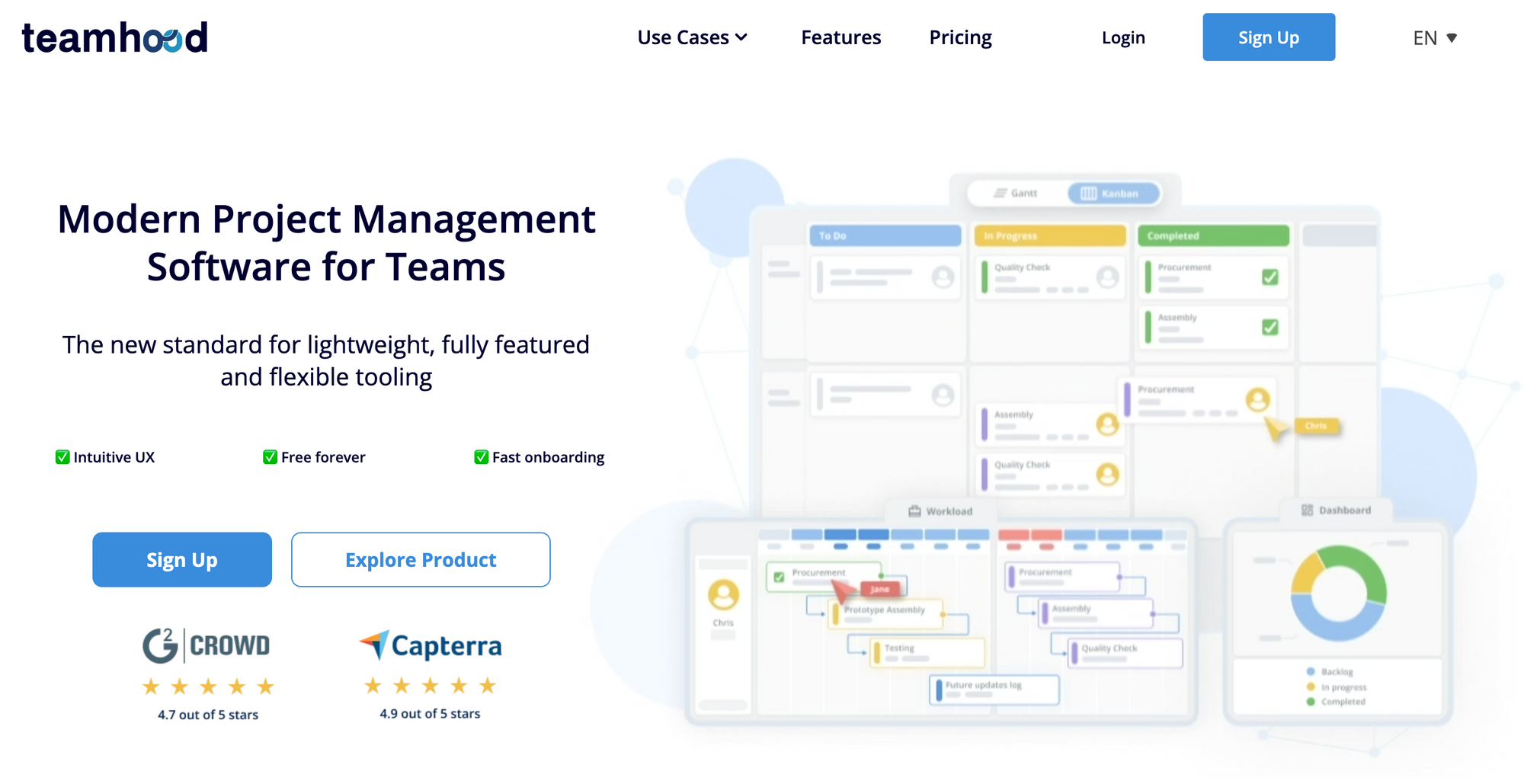Viewport: 1524px width, 784px height.
Task: Open the EN language dropdown
Action: (x=1435, y=38)
